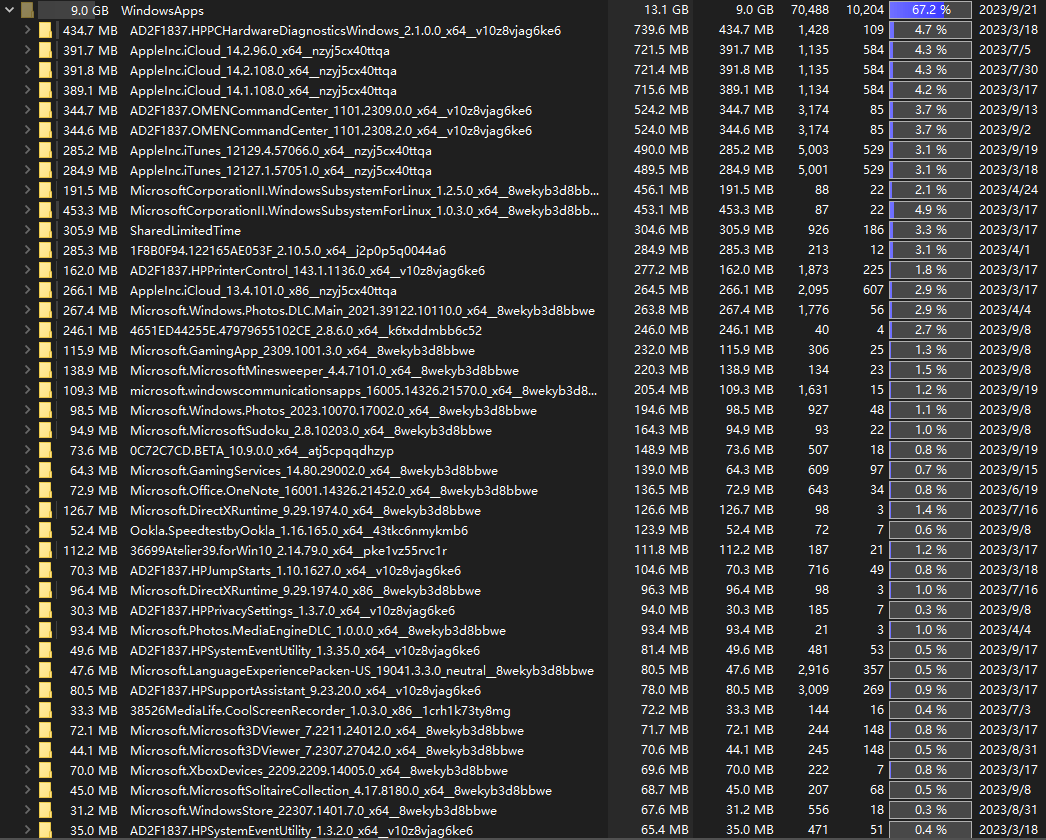This screenshot has width=1046, height=840.
Task: Click folder icon of DirectXRuntime x64
Action: click(45, 510)
